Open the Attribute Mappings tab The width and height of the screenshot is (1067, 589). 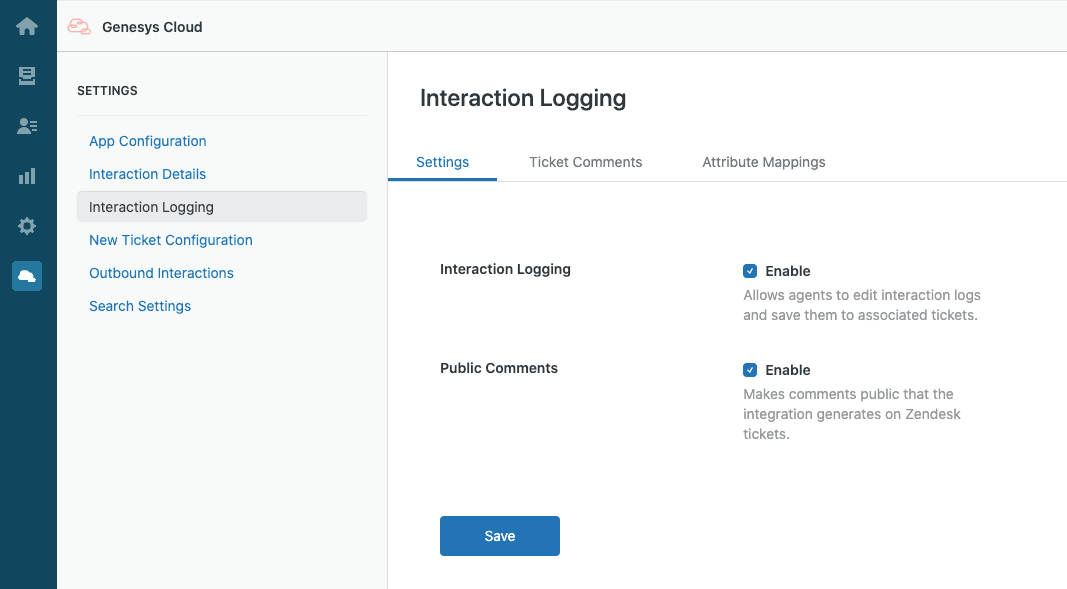763,161
